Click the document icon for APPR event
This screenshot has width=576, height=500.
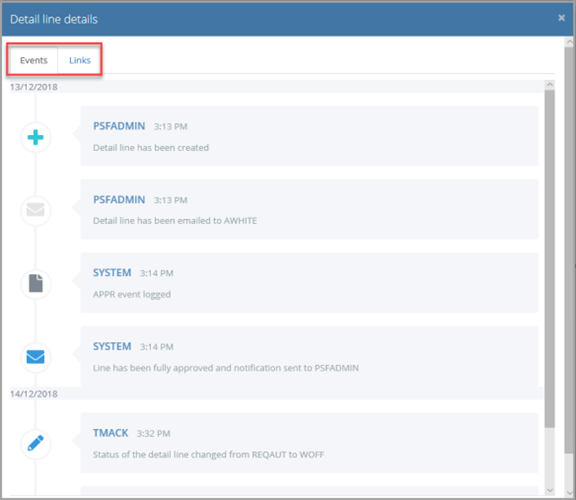coord(36,283)
